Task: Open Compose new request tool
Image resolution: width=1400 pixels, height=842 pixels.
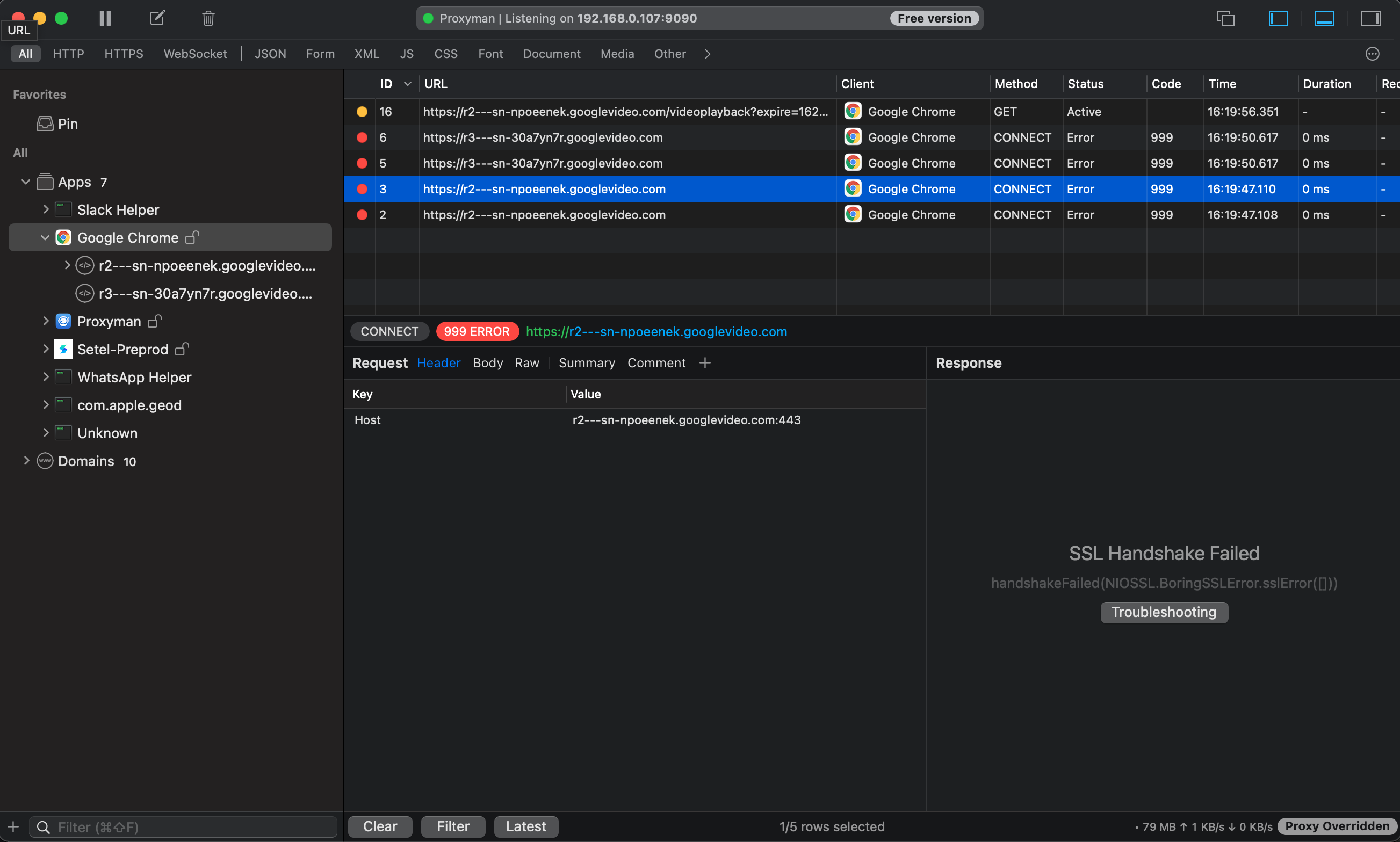Action: pyautogui.click(x=157, y=18)
